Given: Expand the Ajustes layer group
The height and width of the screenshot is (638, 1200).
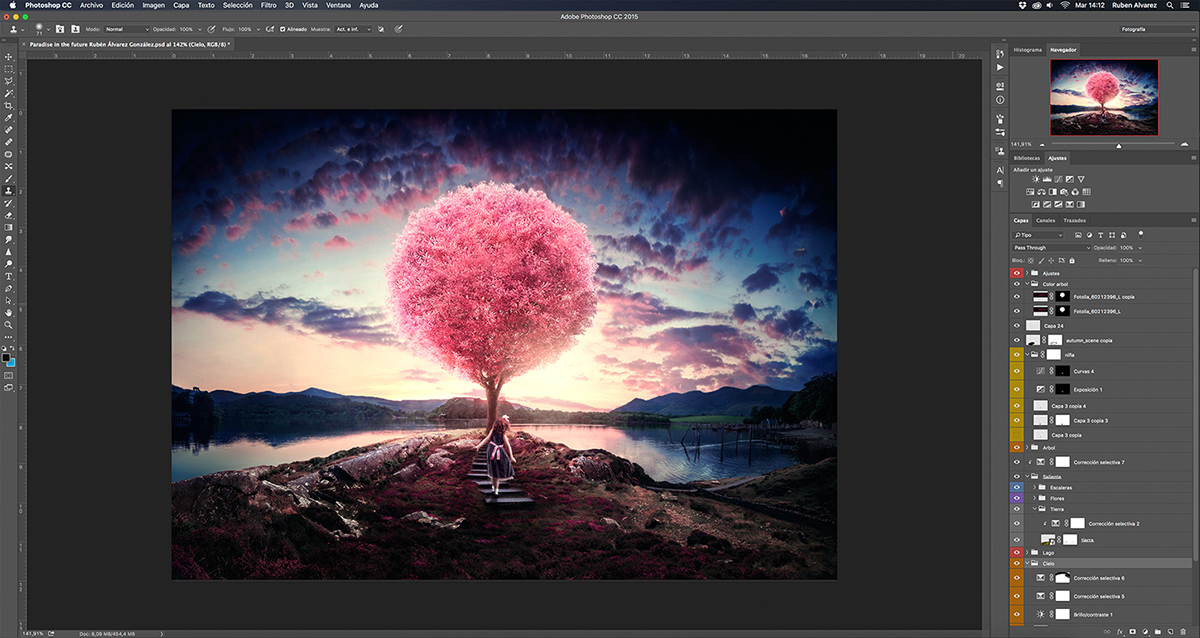Looking at the screenshot, I should 1027,273.
